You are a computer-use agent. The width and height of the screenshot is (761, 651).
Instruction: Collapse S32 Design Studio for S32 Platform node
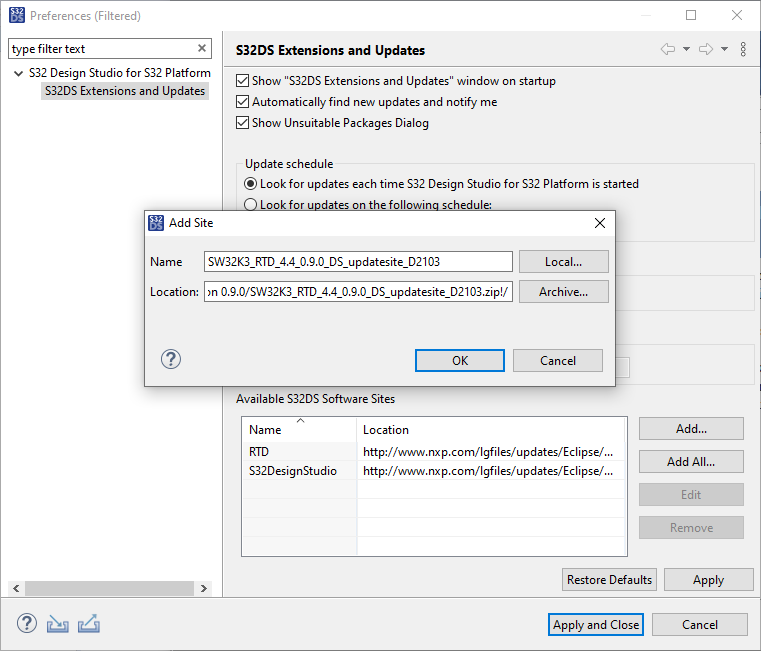(x=18, y=73)
